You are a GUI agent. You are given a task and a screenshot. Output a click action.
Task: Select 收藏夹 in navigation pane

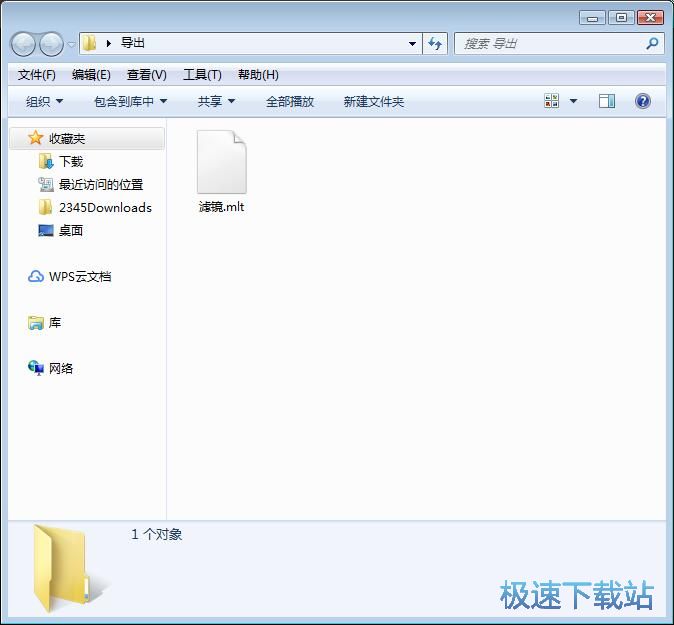[x=87, y=138]
